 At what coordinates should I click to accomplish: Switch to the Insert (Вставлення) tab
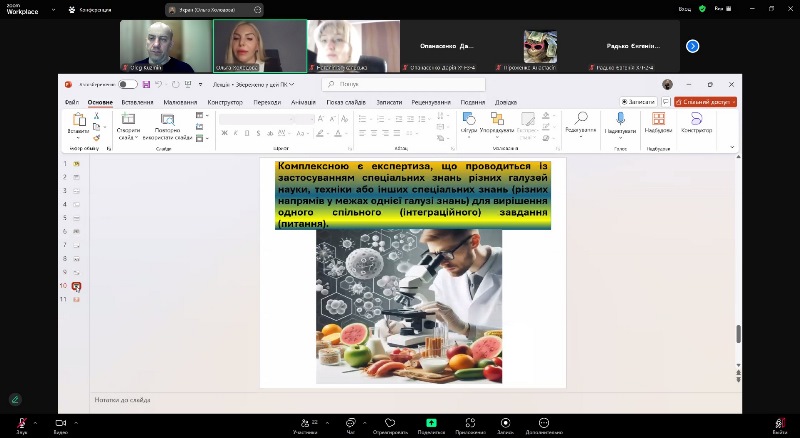[x=137, y=102]
